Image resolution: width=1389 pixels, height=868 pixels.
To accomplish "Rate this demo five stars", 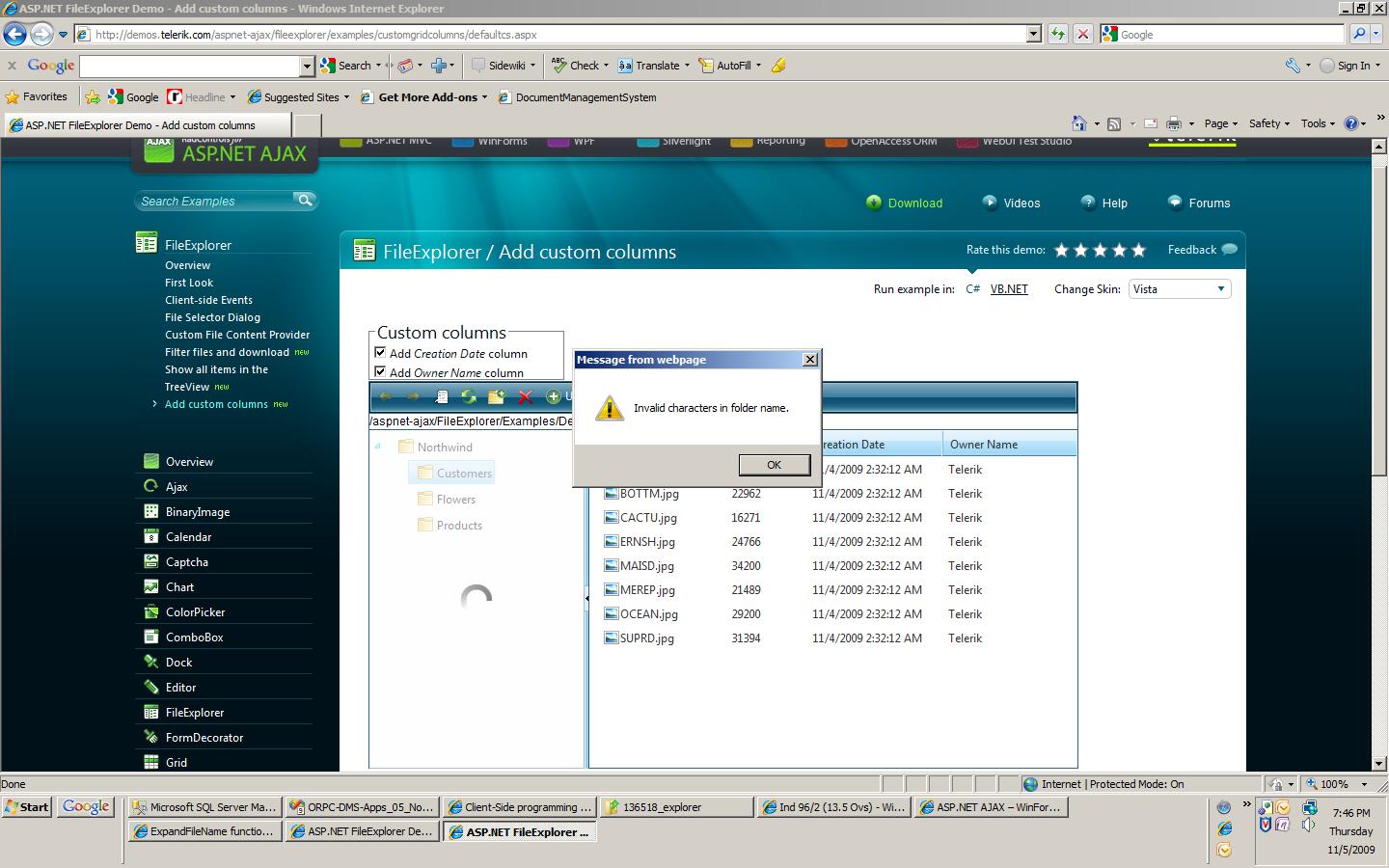I will click(x=1139, y=251).
